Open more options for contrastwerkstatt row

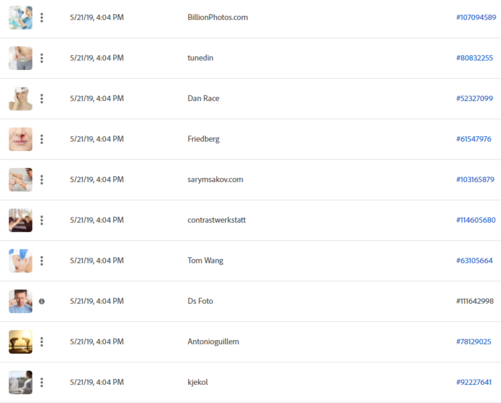(x=42, y=220)
